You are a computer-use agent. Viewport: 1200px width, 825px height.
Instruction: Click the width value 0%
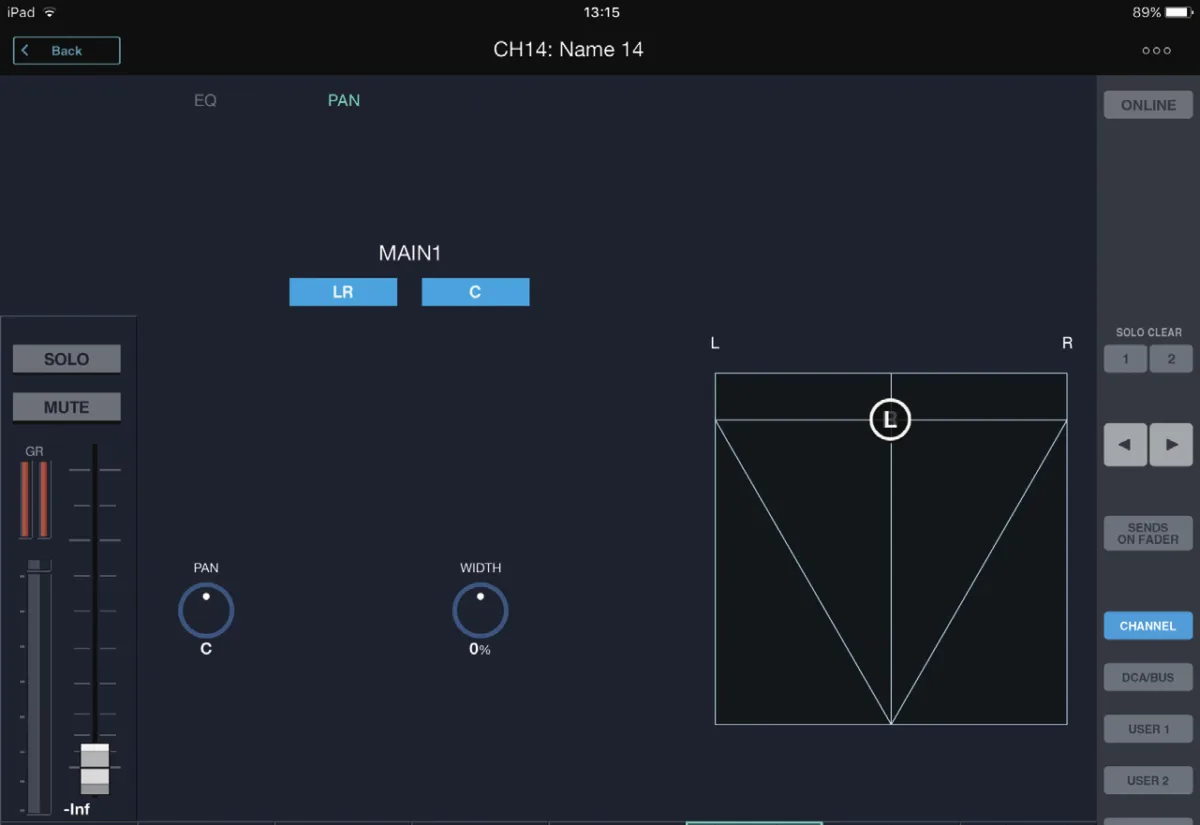[480, 649]
